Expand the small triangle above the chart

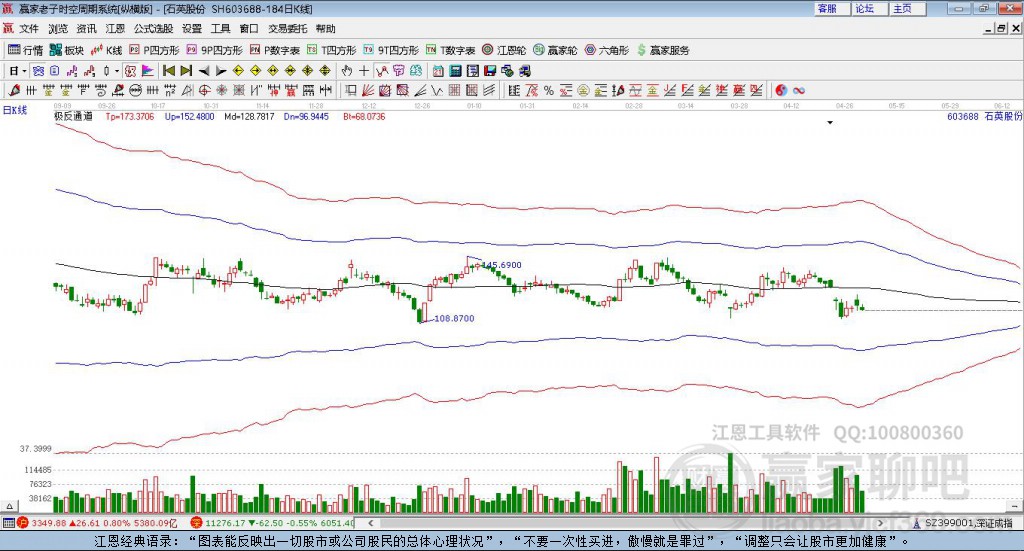click(x=830, y=123)
